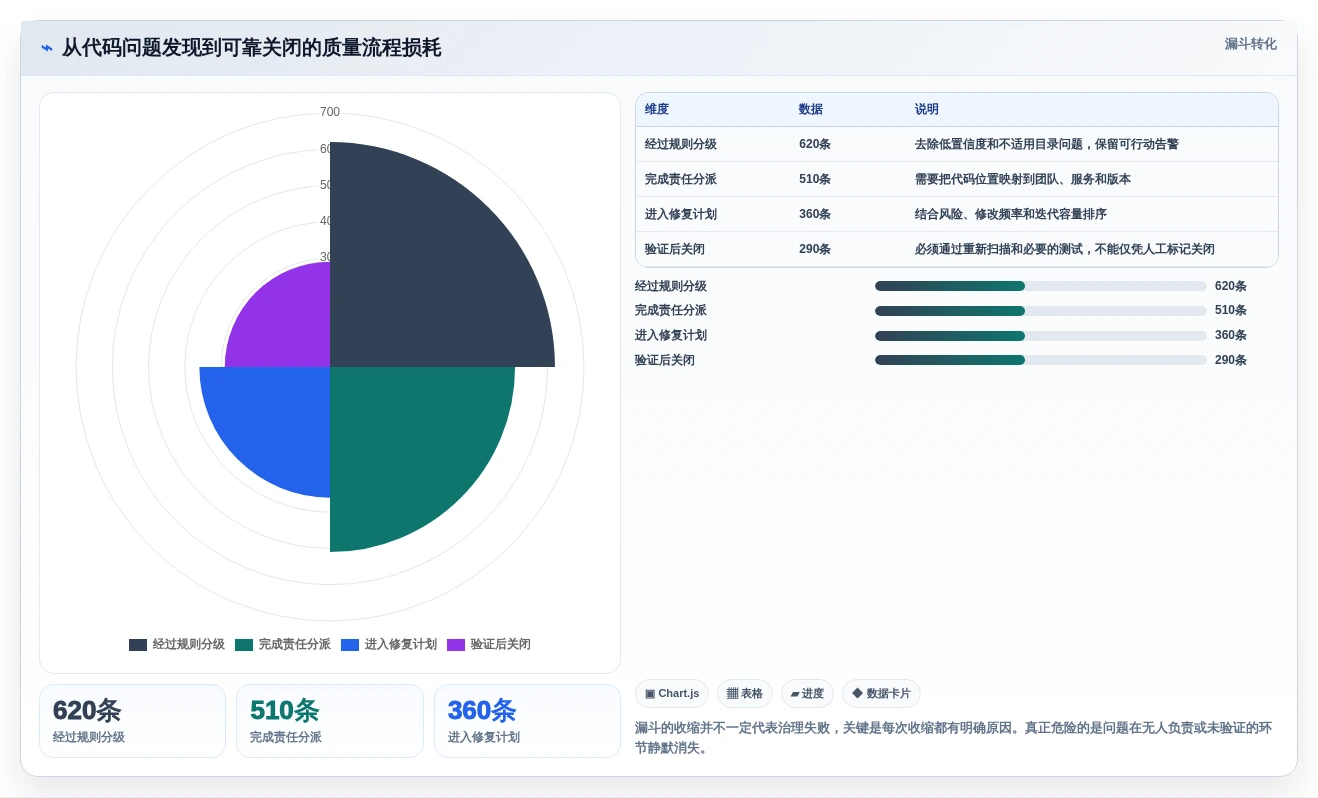Image resolution: width=1318 pixels, height=798 pixels.
Task: Click the 360条 value in the table
Action: [815, 214]
